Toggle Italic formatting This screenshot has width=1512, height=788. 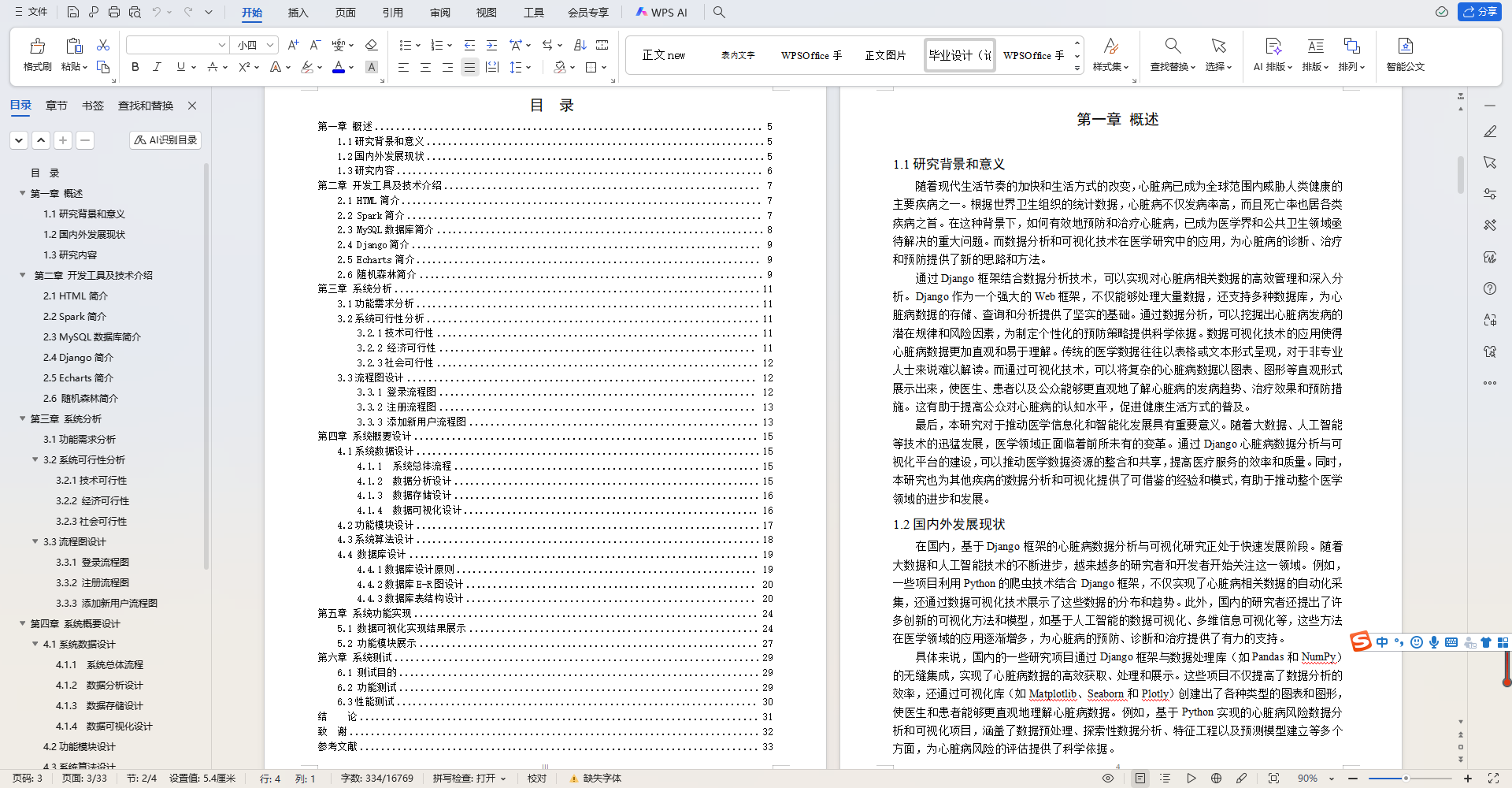(157, 67)
